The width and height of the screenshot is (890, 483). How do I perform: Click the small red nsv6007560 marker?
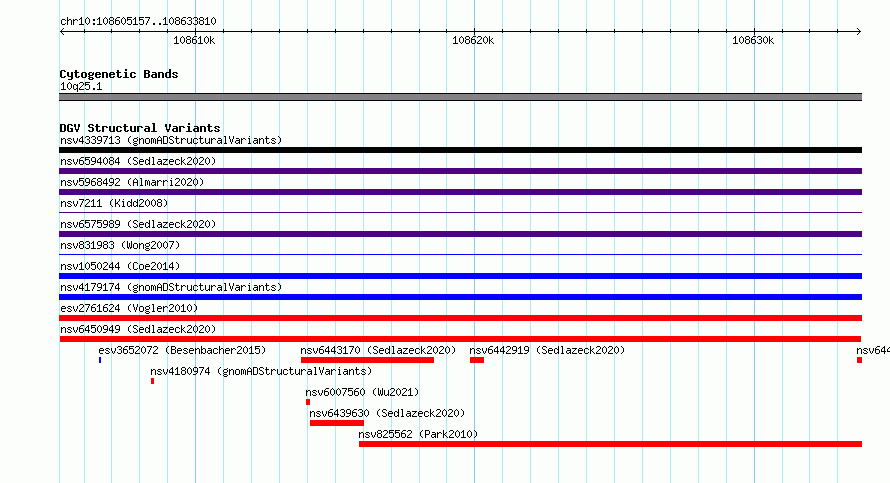[308, 402]
